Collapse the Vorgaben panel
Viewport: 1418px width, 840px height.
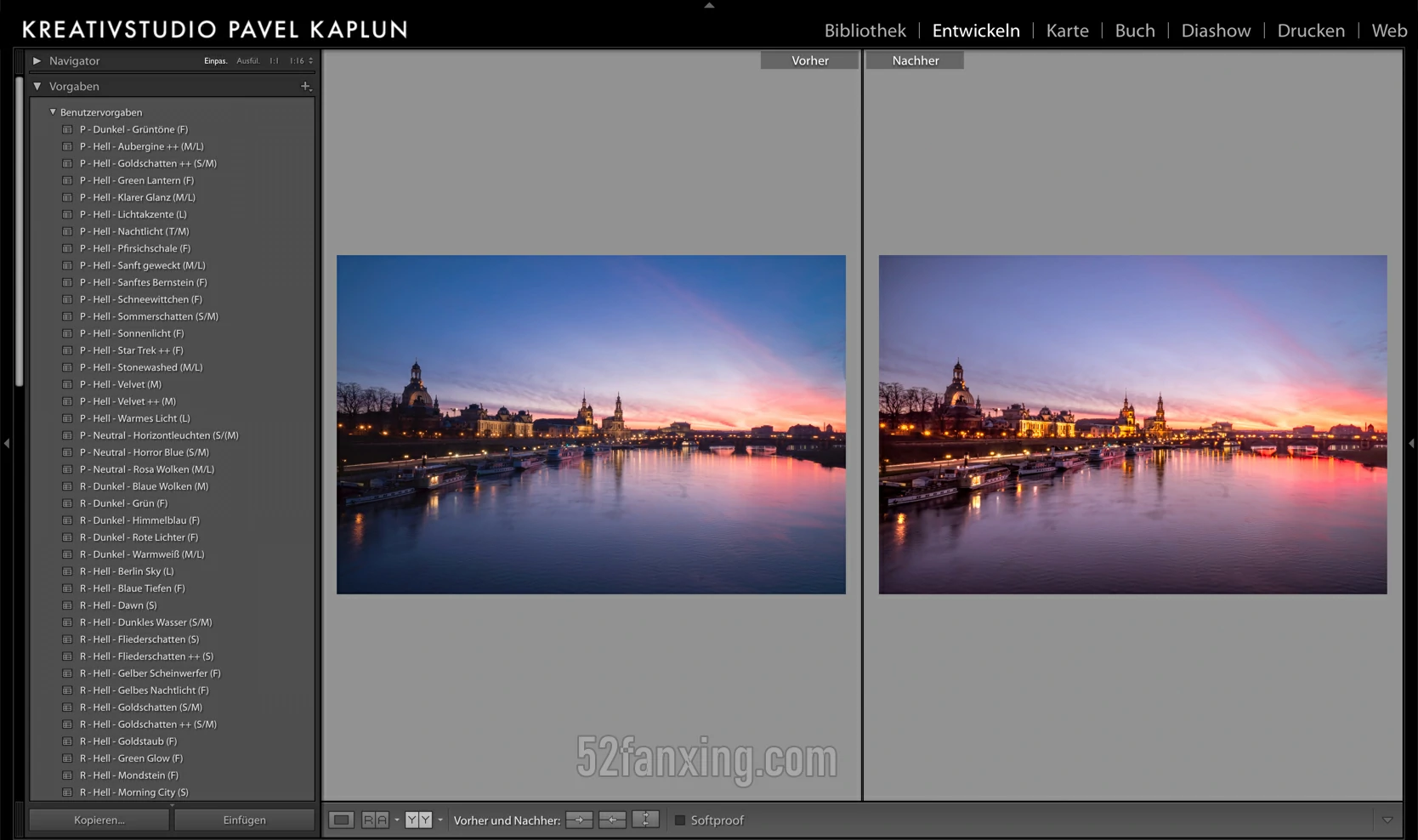[x=37, y=86]
